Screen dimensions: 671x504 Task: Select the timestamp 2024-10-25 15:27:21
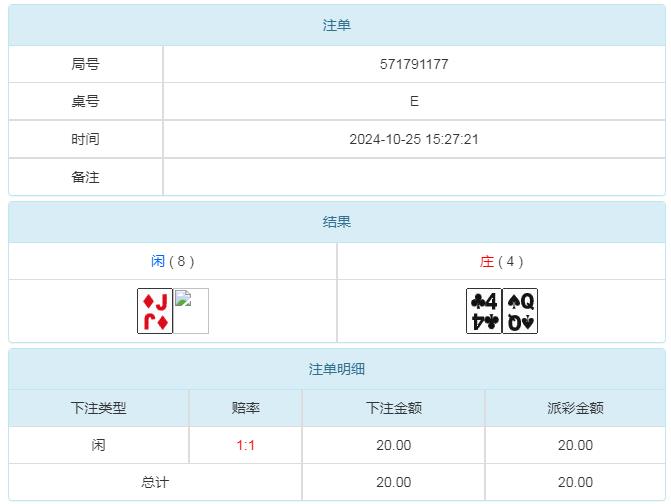[x=414, y=140]
